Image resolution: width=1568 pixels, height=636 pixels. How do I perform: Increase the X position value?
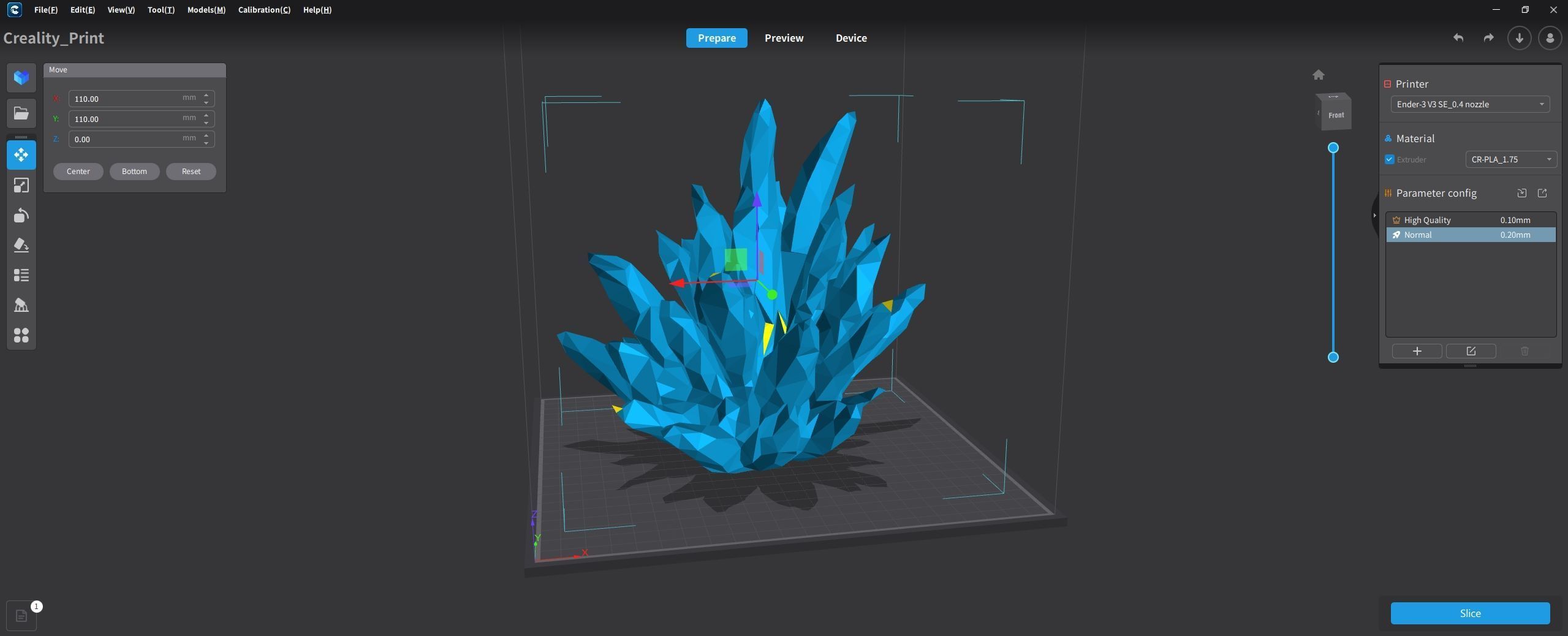tap(206, 95)
